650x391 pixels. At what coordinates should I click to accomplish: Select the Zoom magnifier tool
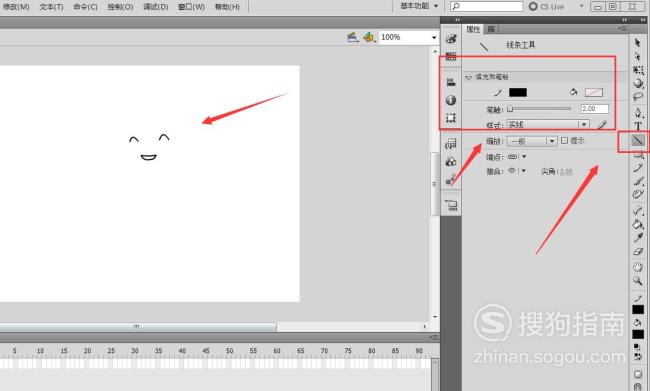pos(638,281)
